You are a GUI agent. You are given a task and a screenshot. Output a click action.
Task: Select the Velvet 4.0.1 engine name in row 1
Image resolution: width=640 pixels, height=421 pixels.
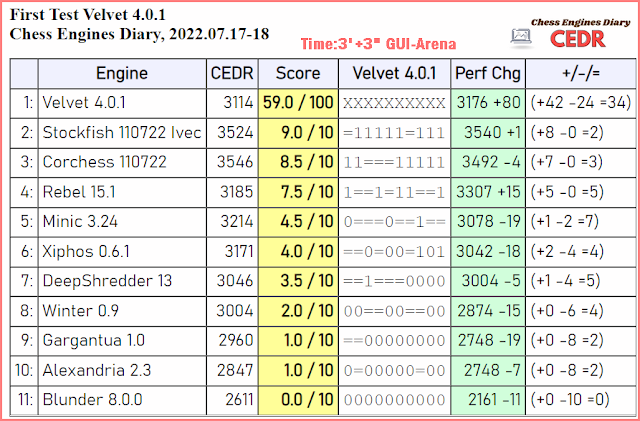coord(84,102)
